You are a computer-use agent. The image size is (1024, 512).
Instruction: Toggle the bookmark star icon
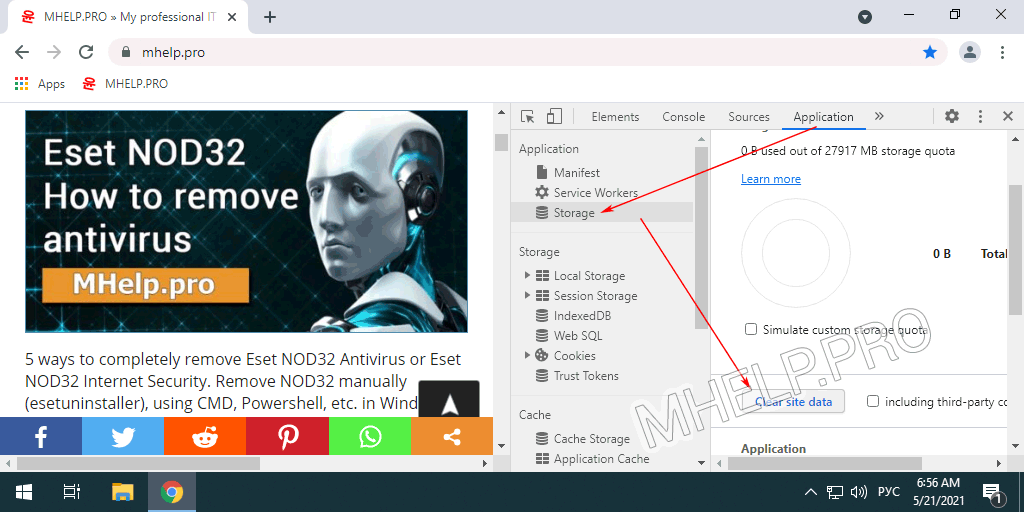pyautogui.click(x=930, y=52)
